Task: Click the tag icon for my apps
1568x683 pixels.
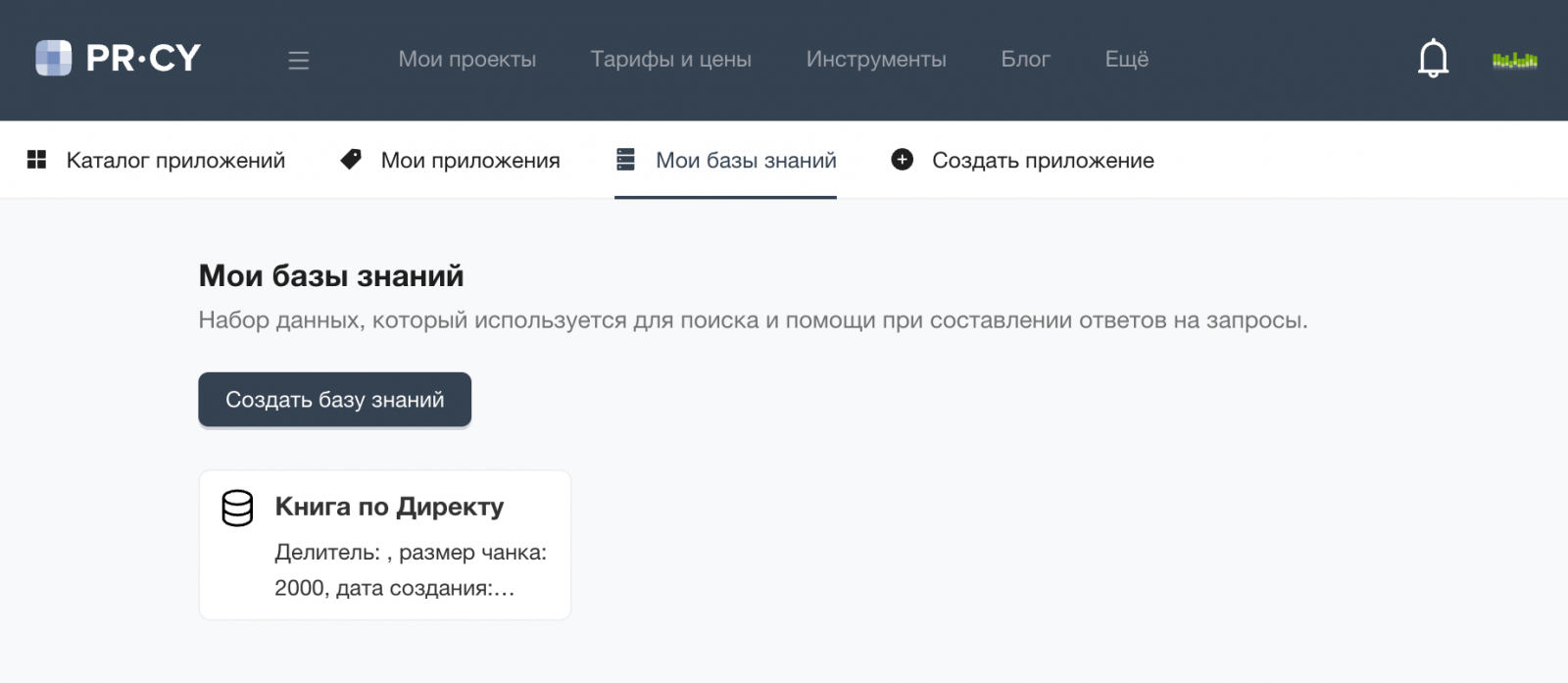Action: [351, 160]
